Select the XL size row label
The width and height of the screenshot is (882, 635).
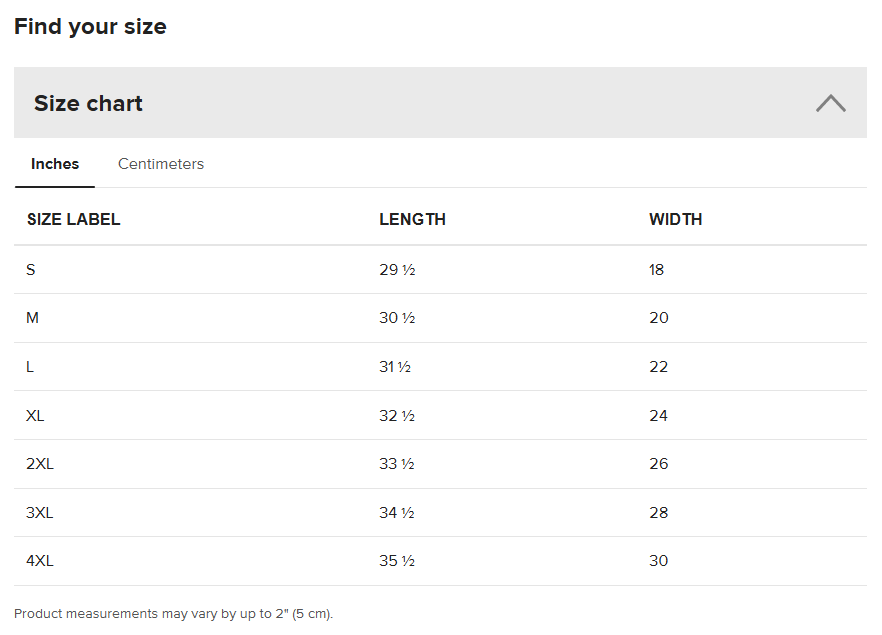(x=35, y=415)
